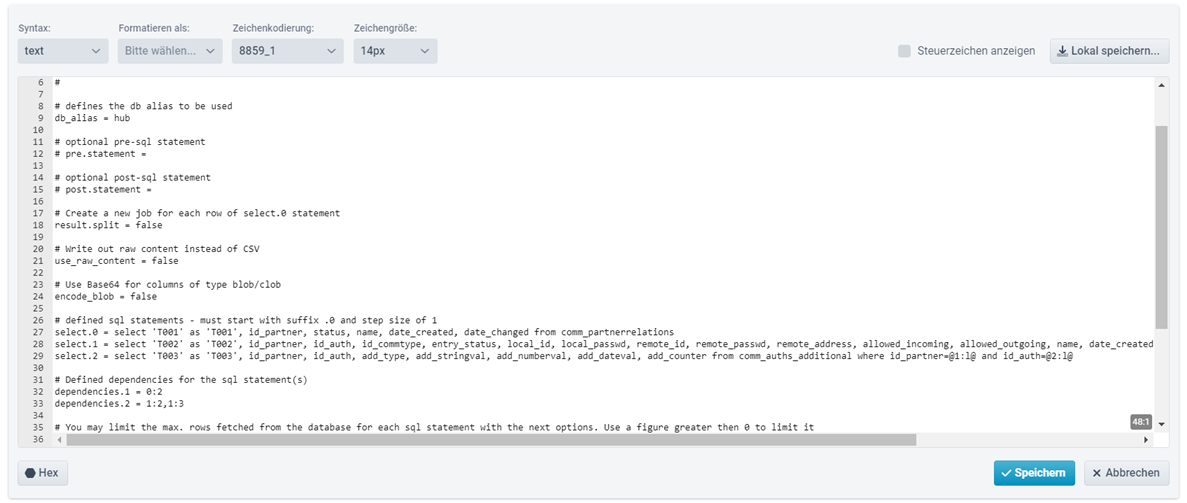Click the Lokal speichern download button
This screenshot has width=1187, height=503.
tap(1109, 52)
